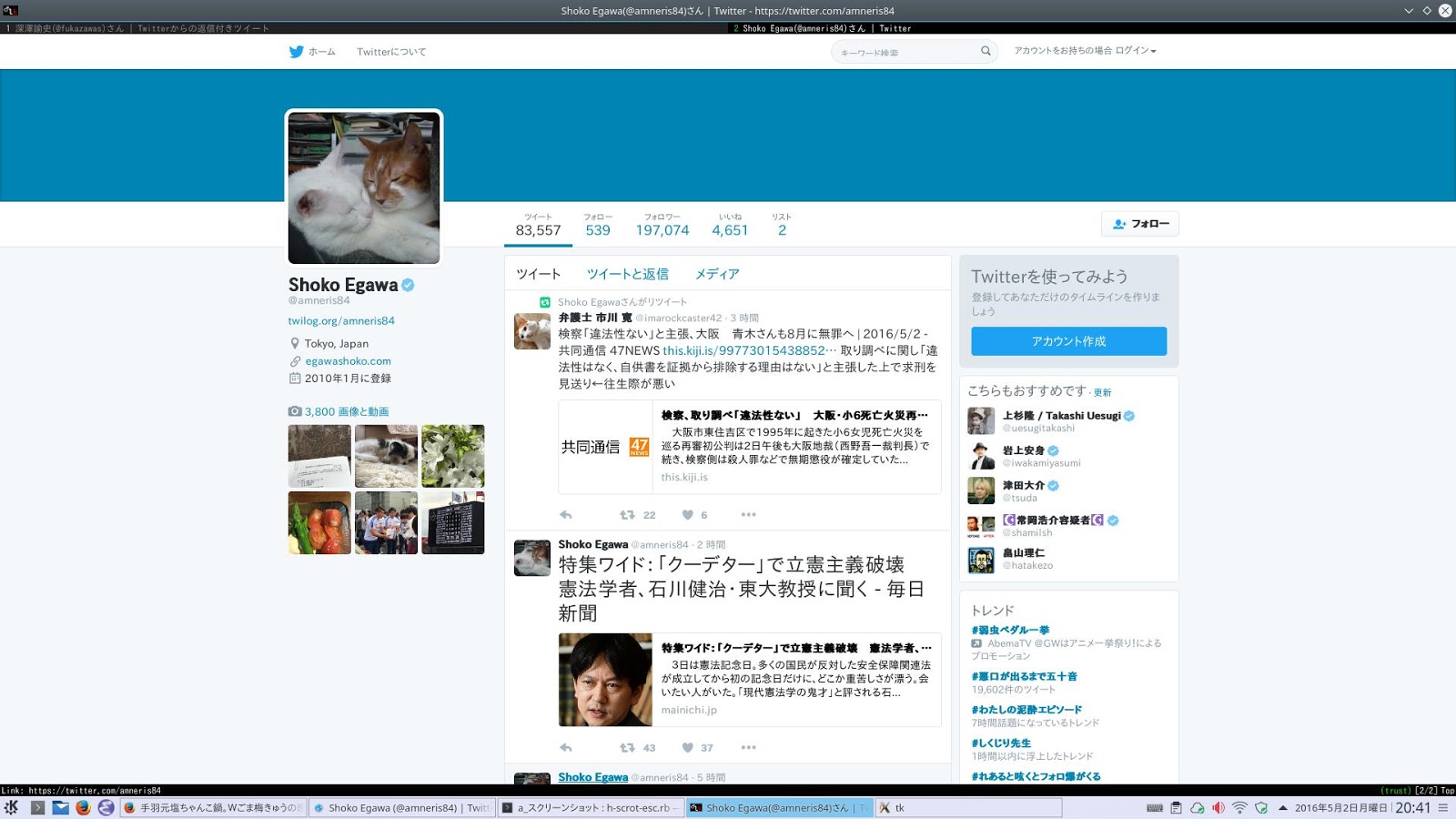
Task: Reply to the 共同通信 47NEWS retweet
Action: point(566,515)
